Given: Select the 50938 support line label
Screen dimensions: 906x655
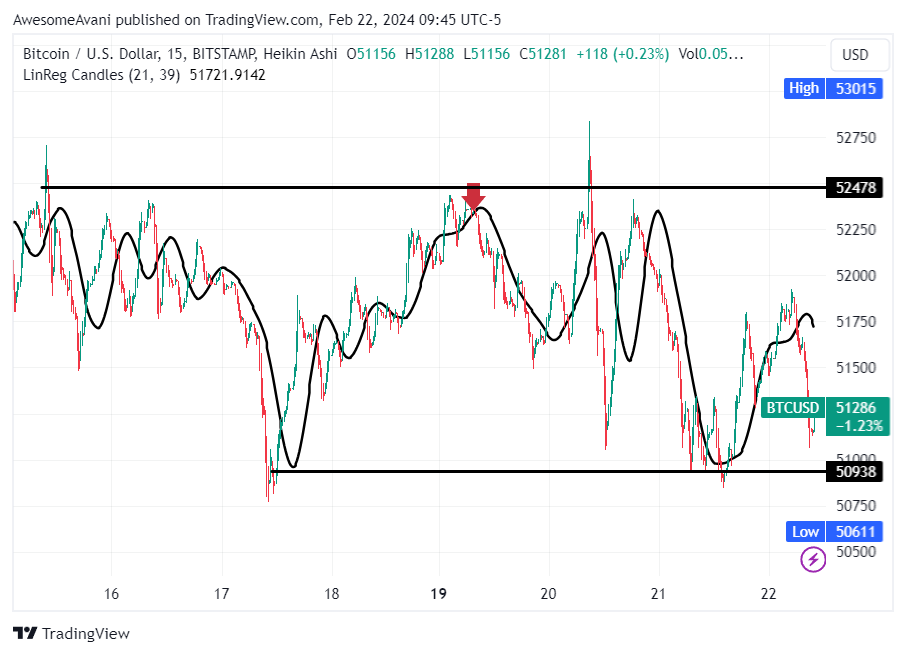Looking at the screenshot, I should coord(855,471).
